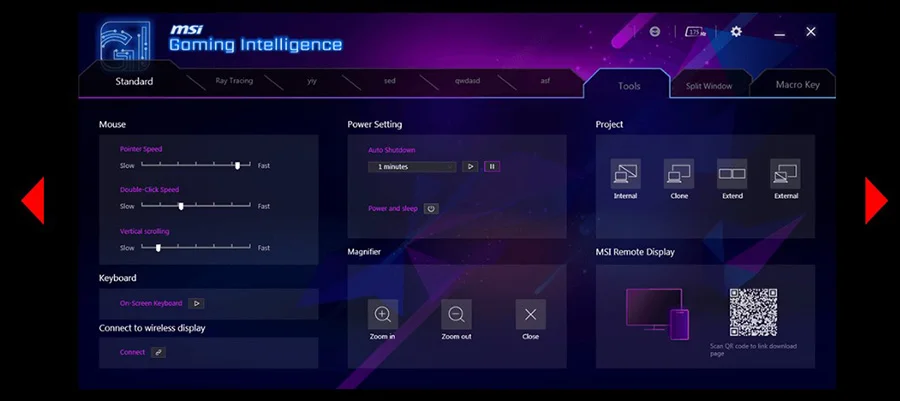This screenshot has height=401, width=900.
Task: Click the round sync icon in the header
Action: point(654,32)
